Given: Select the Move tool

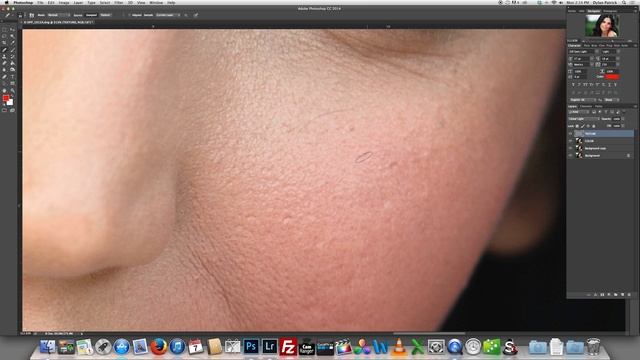Looking at the screenshot, I should point(13,30).
